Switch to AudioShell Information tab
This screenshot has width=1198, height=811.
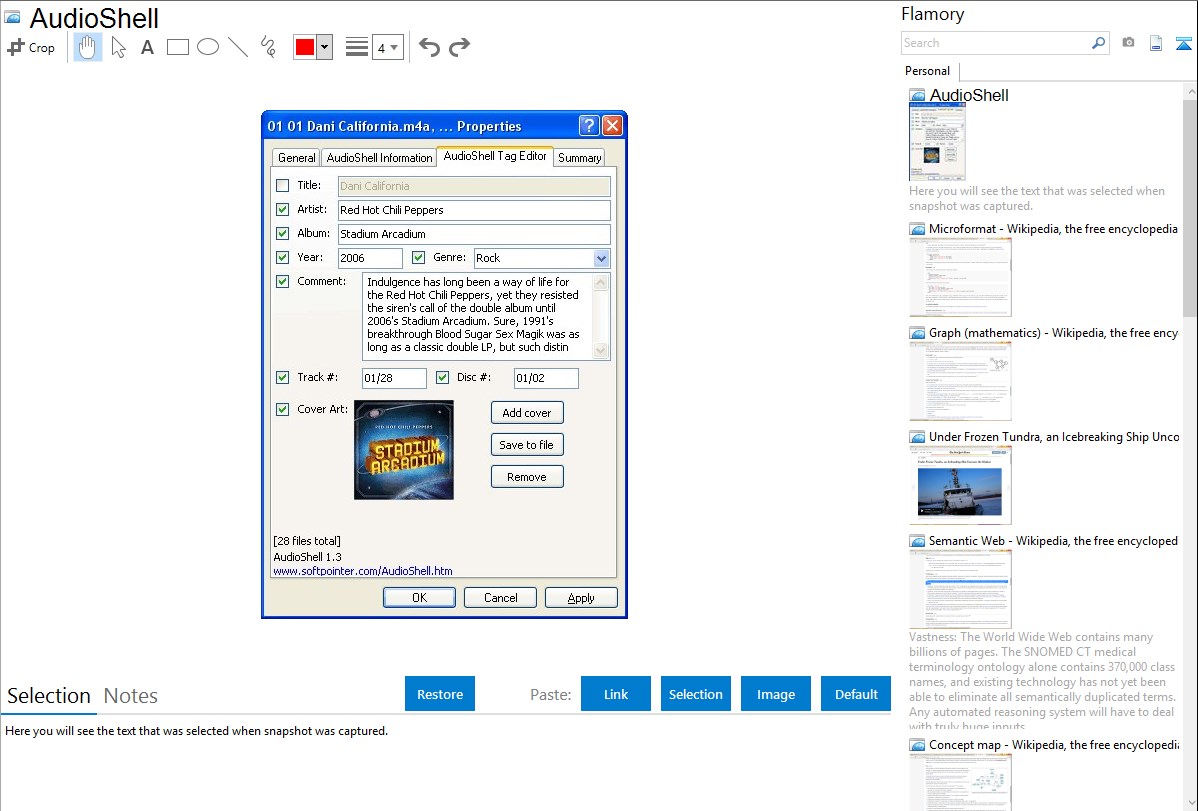point(379,157)
